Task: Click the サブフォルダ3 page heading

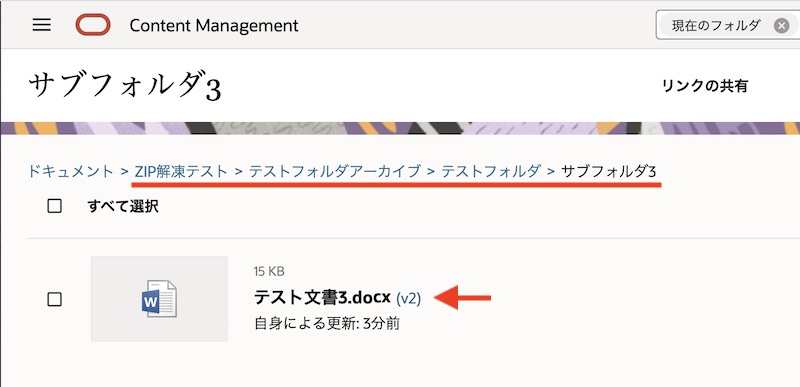Action: (x=125, y=86)
